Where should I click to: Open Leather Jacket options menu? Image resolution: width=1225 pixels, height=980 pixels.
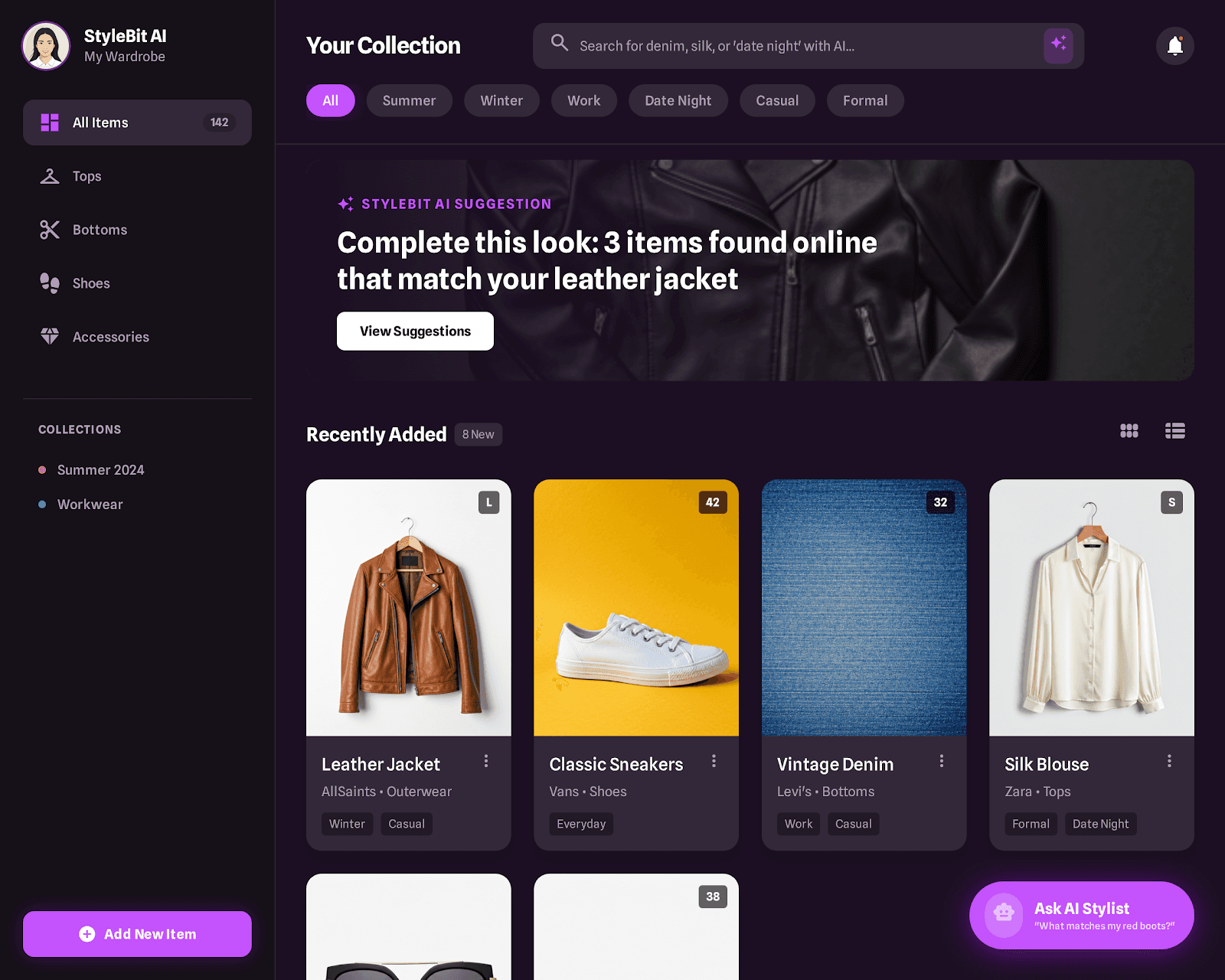coord(486,761)
